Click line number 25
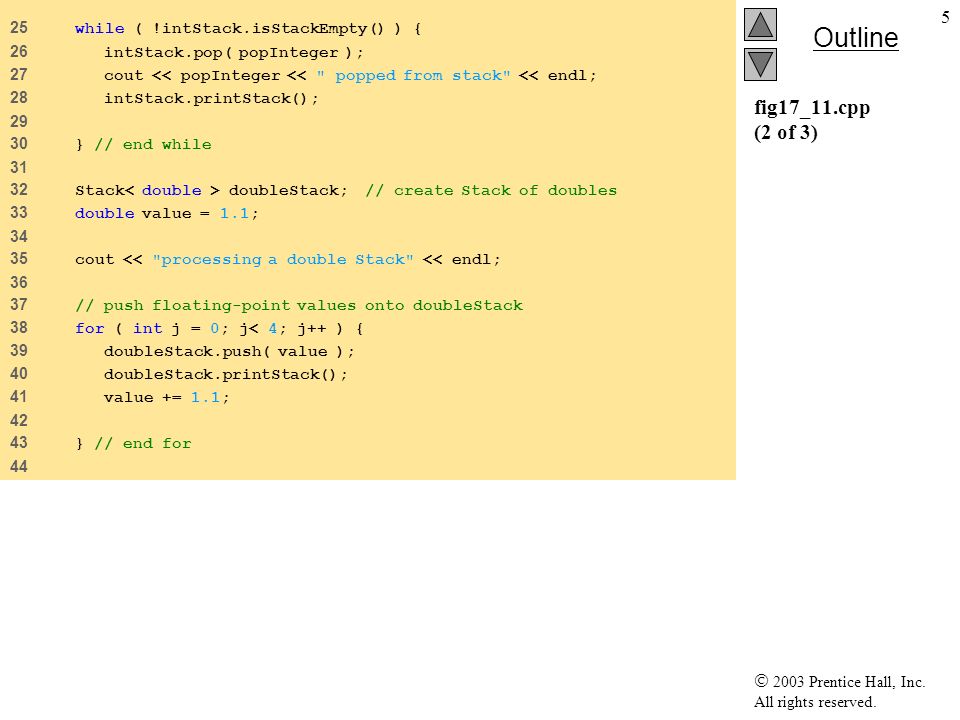This screenshot has width=960, height=720. tap(19, 28)
